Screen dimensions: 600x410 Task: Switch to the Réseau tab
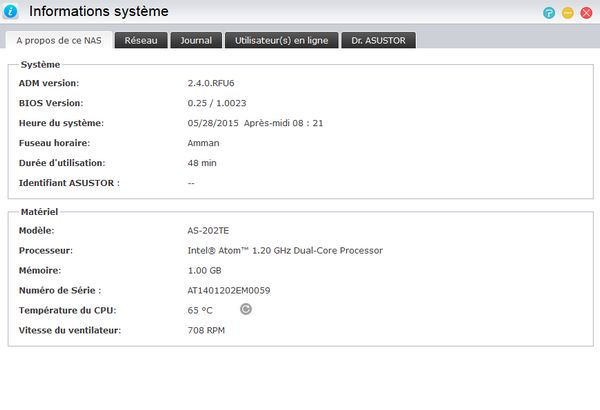click(141, 40)
